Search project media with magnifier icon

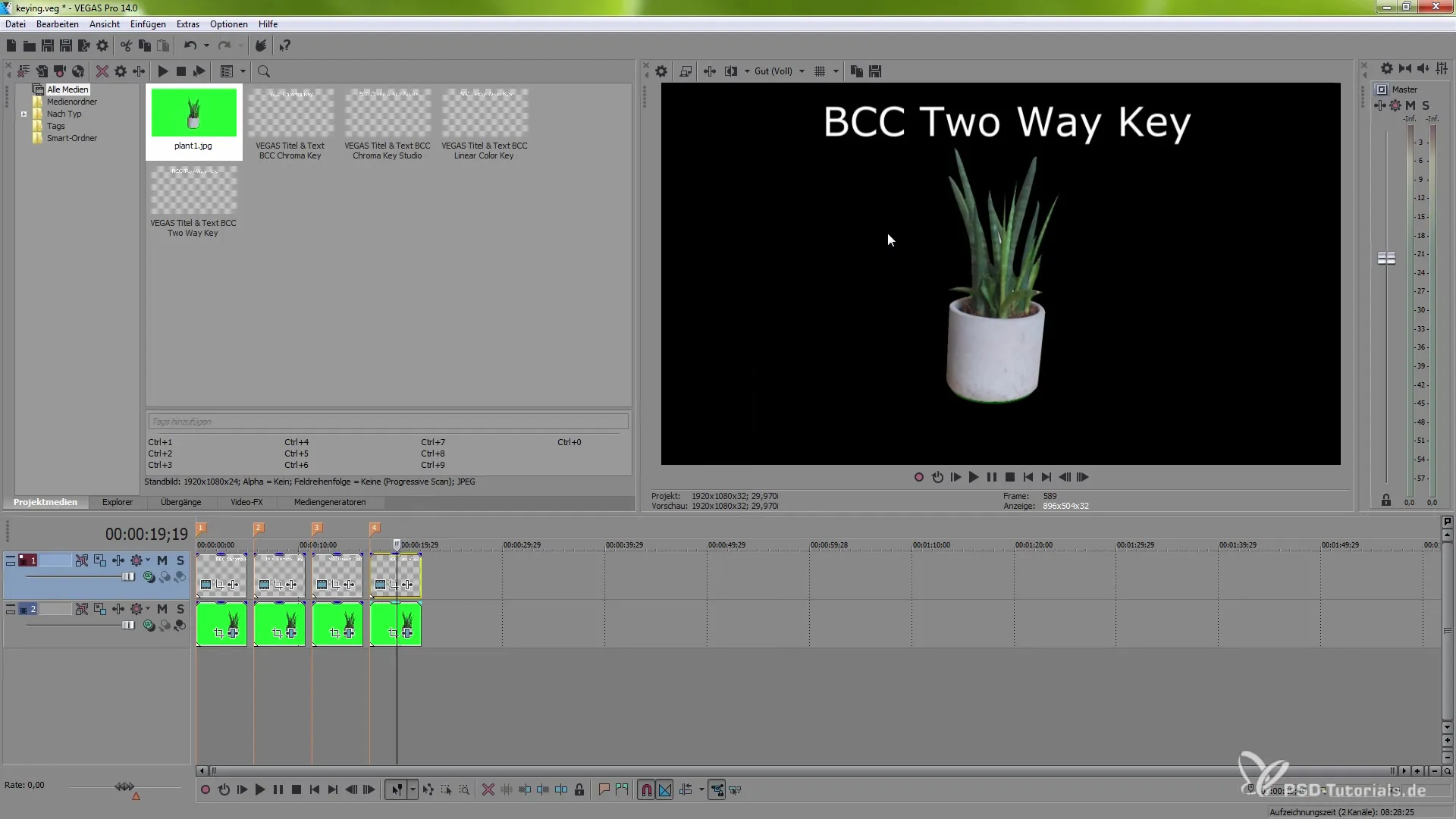click(264, 71)
